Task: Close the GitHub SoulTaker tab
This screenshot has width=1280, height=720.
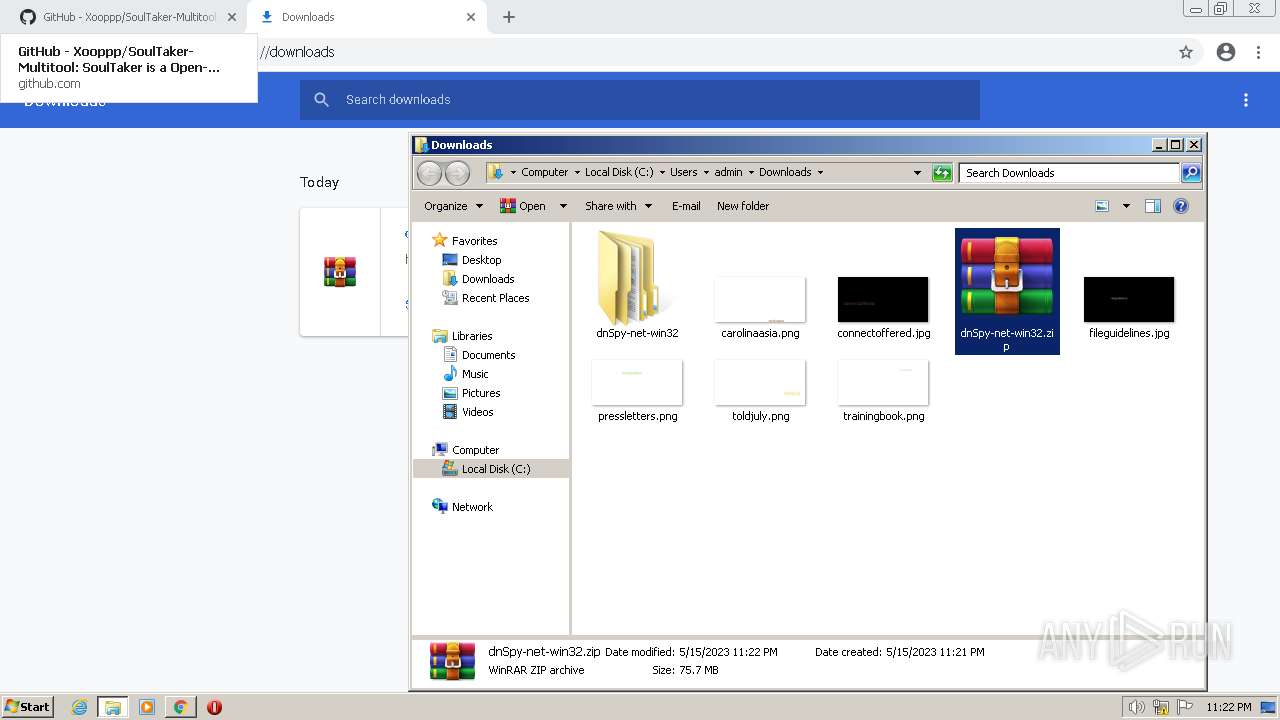Action: pos(231,17)
